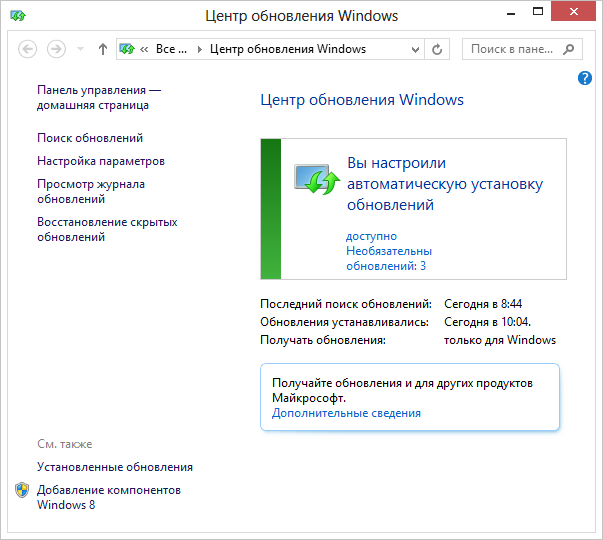Viewport: 603px width, 540px height.
Task: Click the Back navigation arrow
Action: (27, 49)
